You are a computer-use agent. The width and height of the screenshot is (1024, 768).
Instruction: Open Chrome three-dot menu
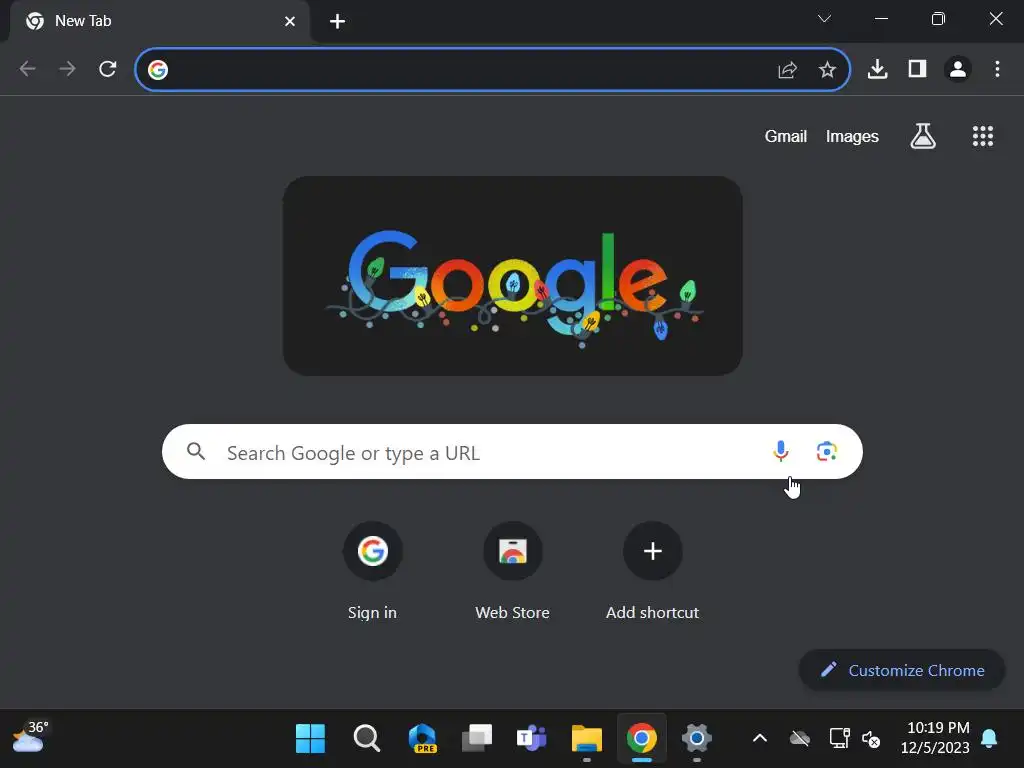point(997,69)
